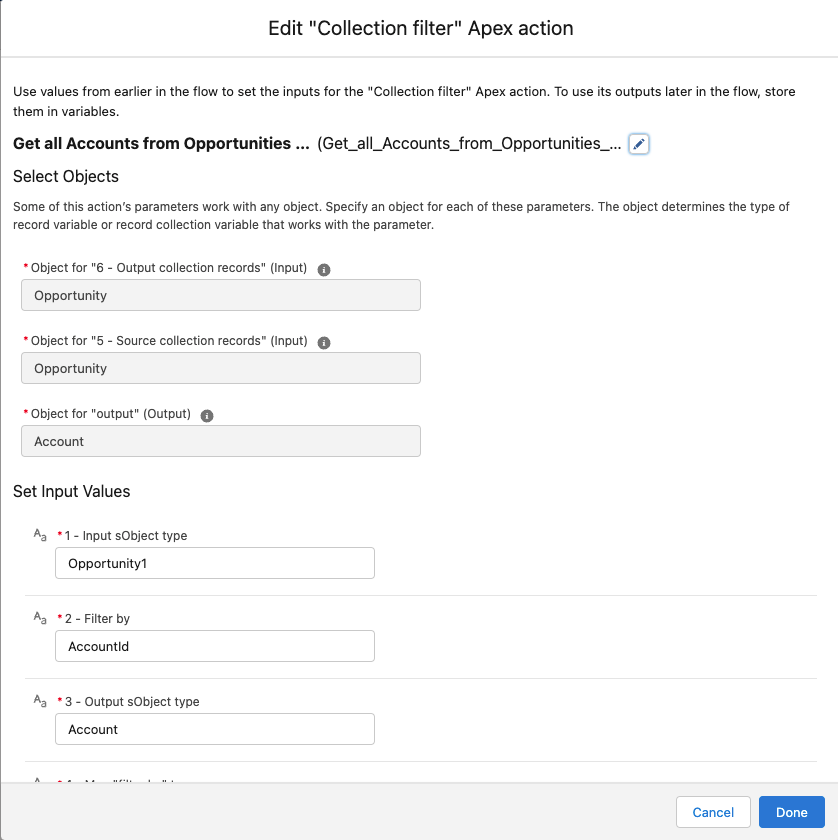Click inside the Input sObject type field showing Opportunity1
The image size is (838, 840).
point(214,563)
